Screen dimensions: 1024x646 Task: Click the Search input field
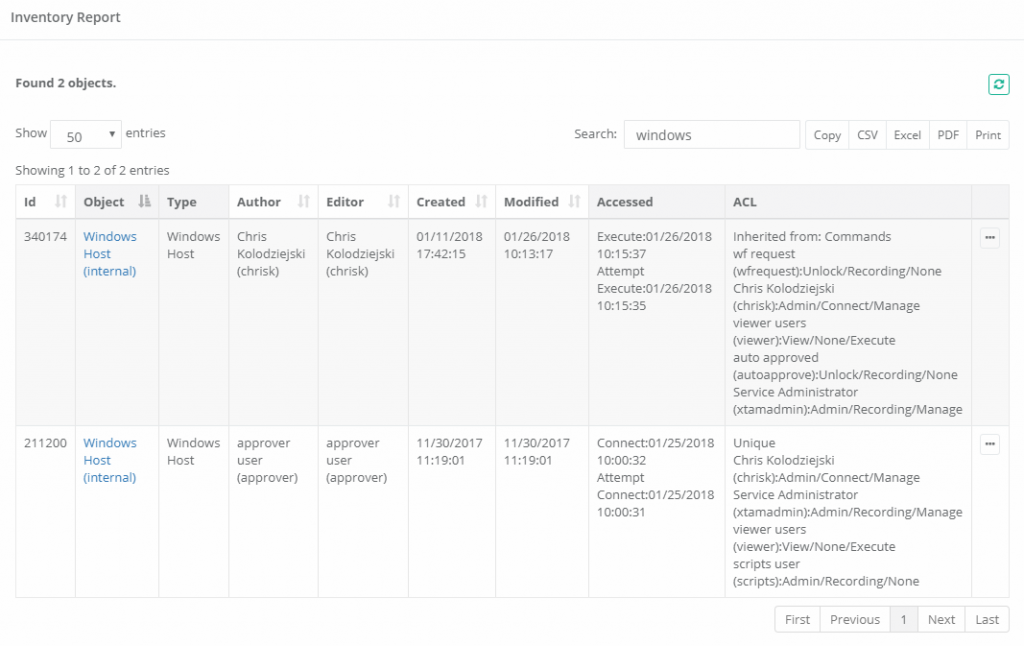click(x=711, y=135)
